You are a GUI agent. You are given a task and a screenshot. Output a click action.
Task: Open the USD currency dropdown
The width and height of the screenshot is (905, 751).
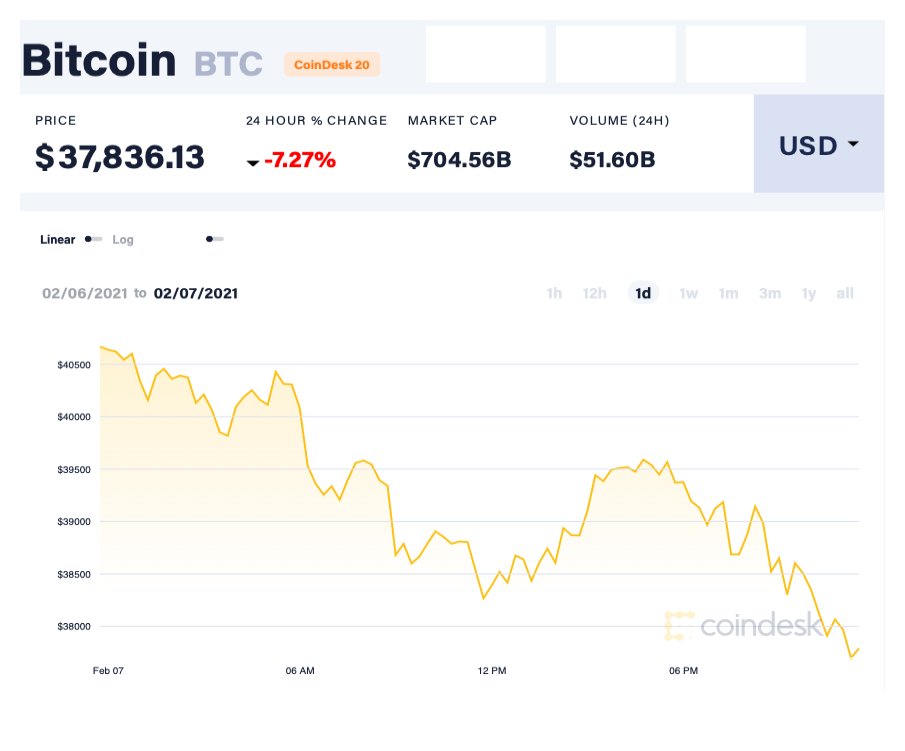coord(818,145)
